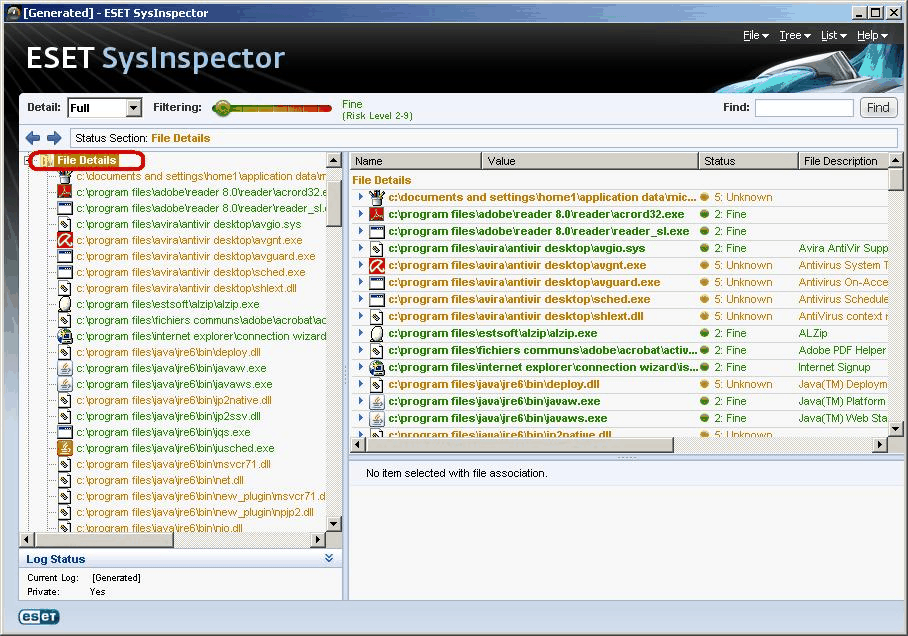The image size is (908, 636).
Task: Expand the javaw.exe row in list
Action: pos(361,401)
